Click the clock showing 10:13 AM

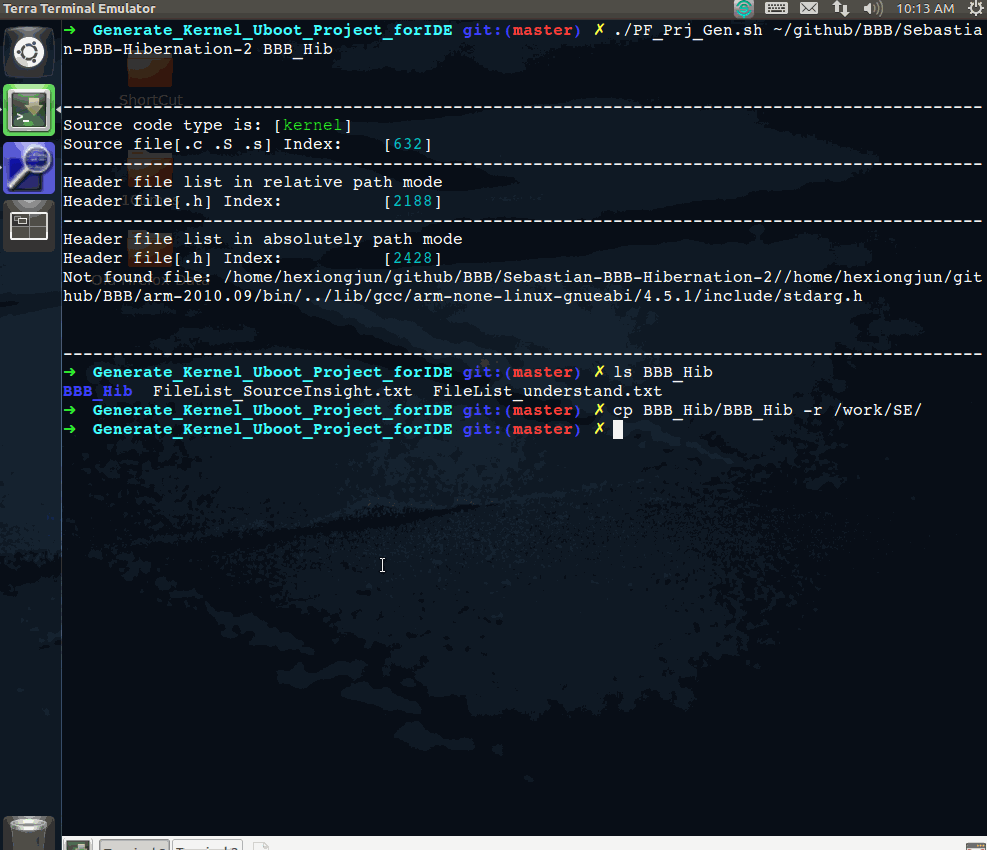click(924, 9)
